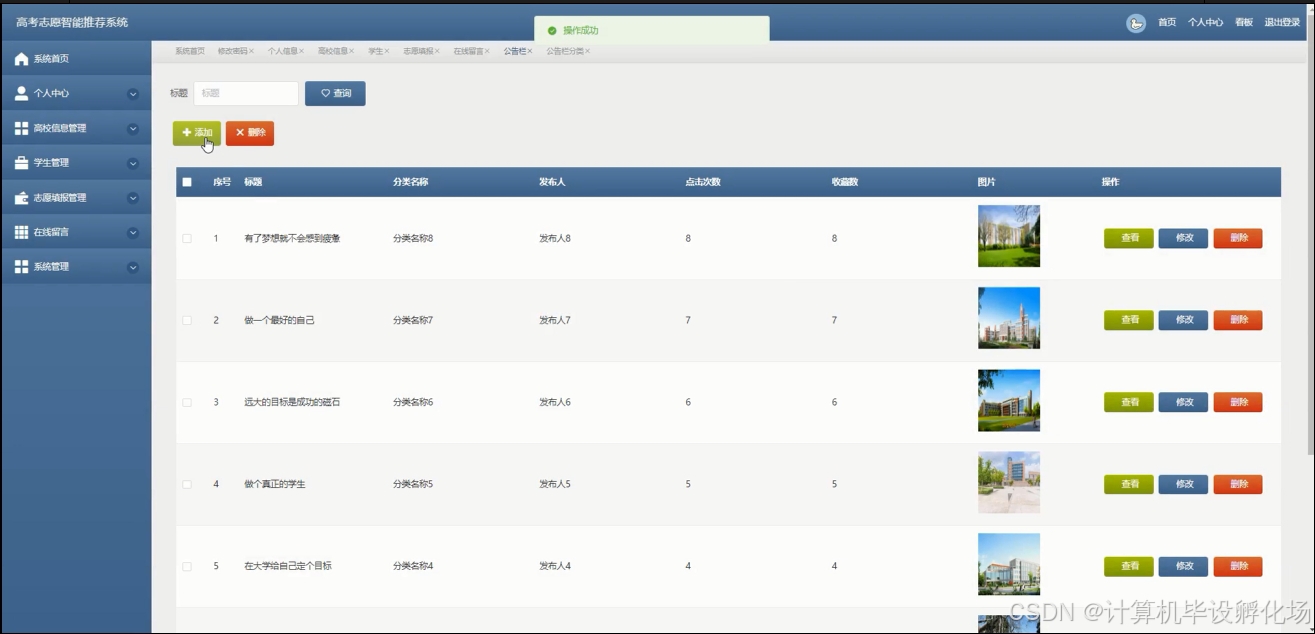The image size is (1315, 634).
Task: Close the 学生 tab with its X
Action: (387, 51)
